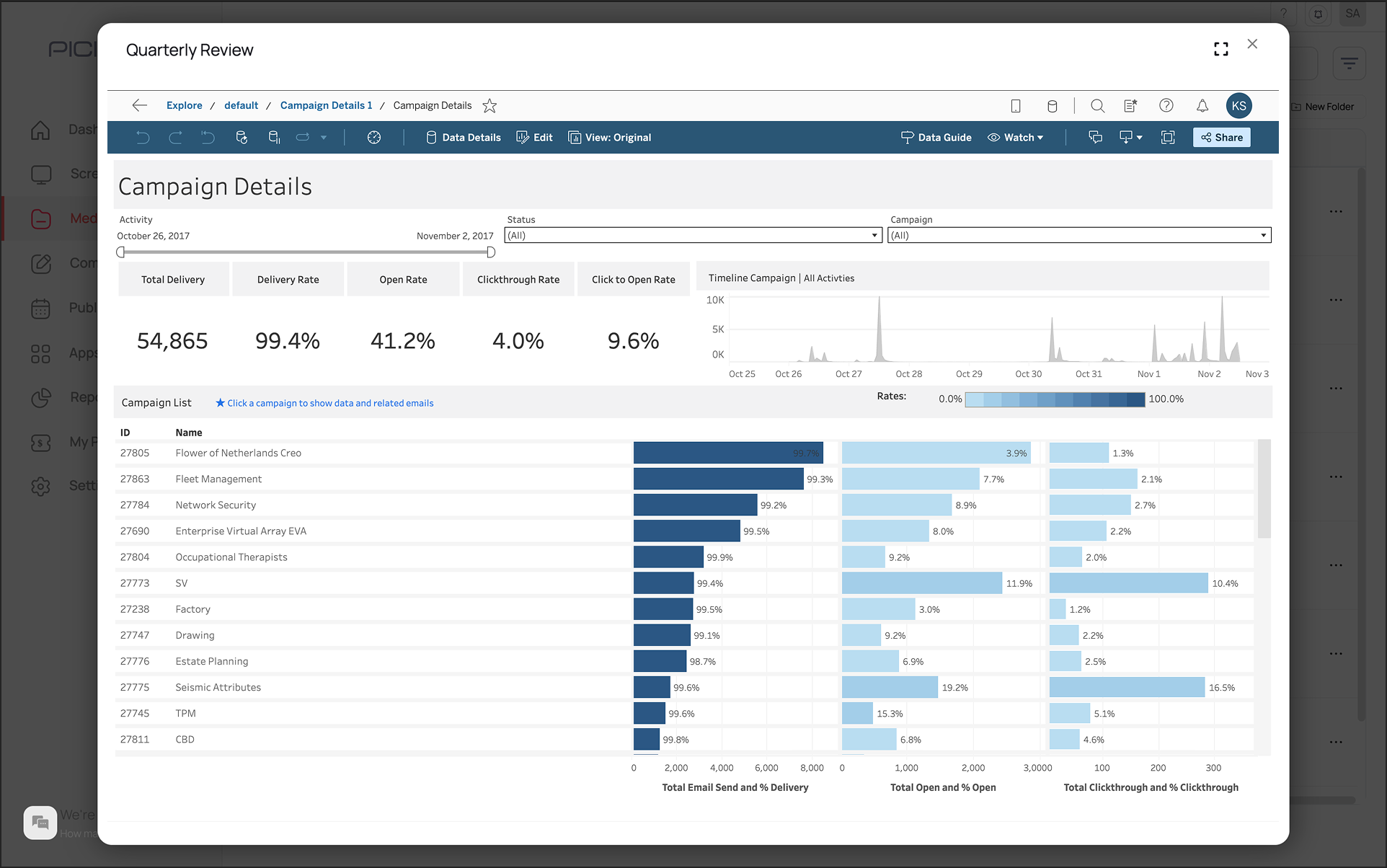
Task: Open the notifications bell
Action: (x=1202, y=106)
